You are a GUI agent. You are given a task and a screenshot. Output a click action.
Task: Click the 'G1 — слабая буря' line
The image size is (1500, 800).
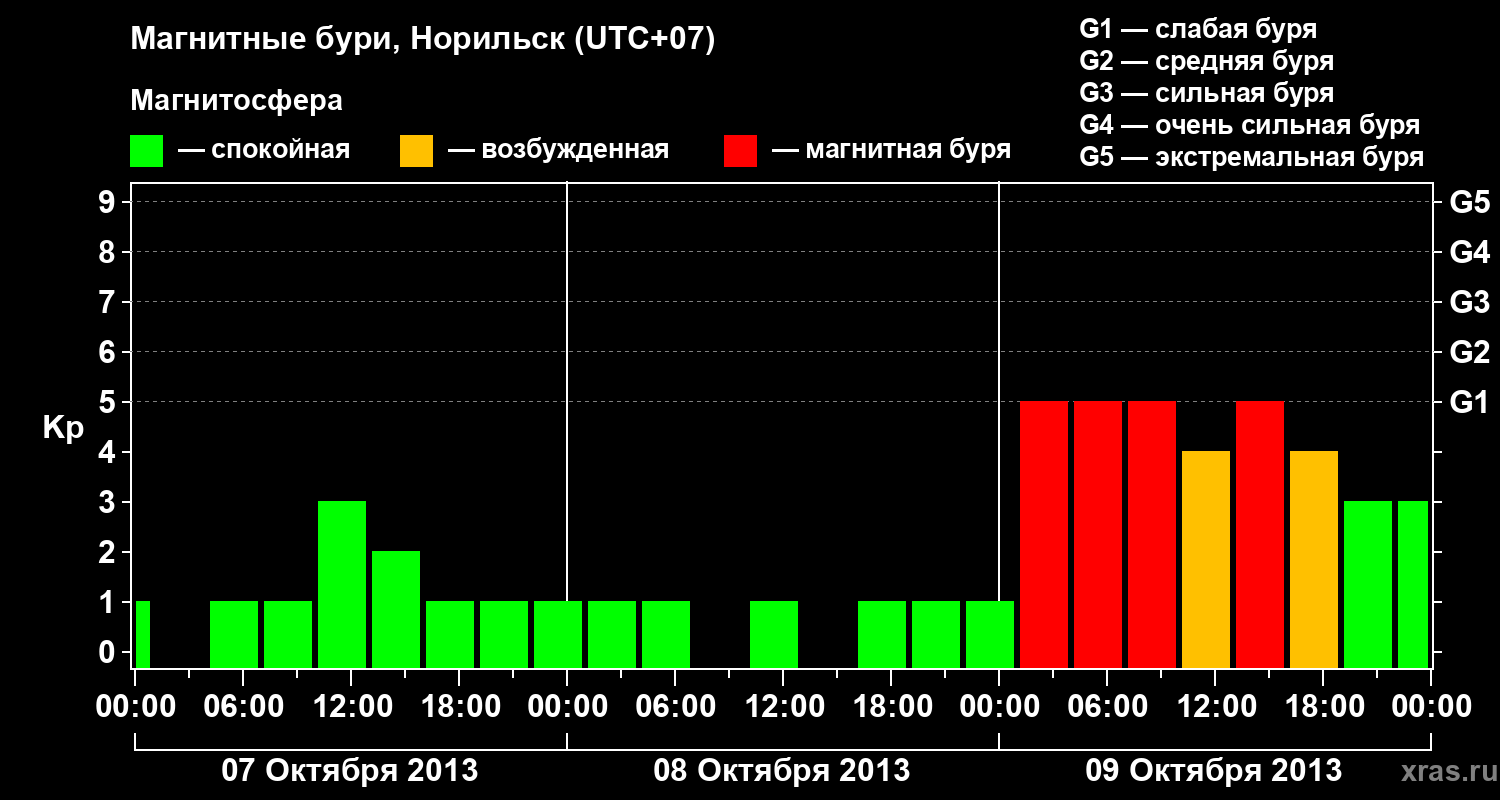coord(1198,29)
